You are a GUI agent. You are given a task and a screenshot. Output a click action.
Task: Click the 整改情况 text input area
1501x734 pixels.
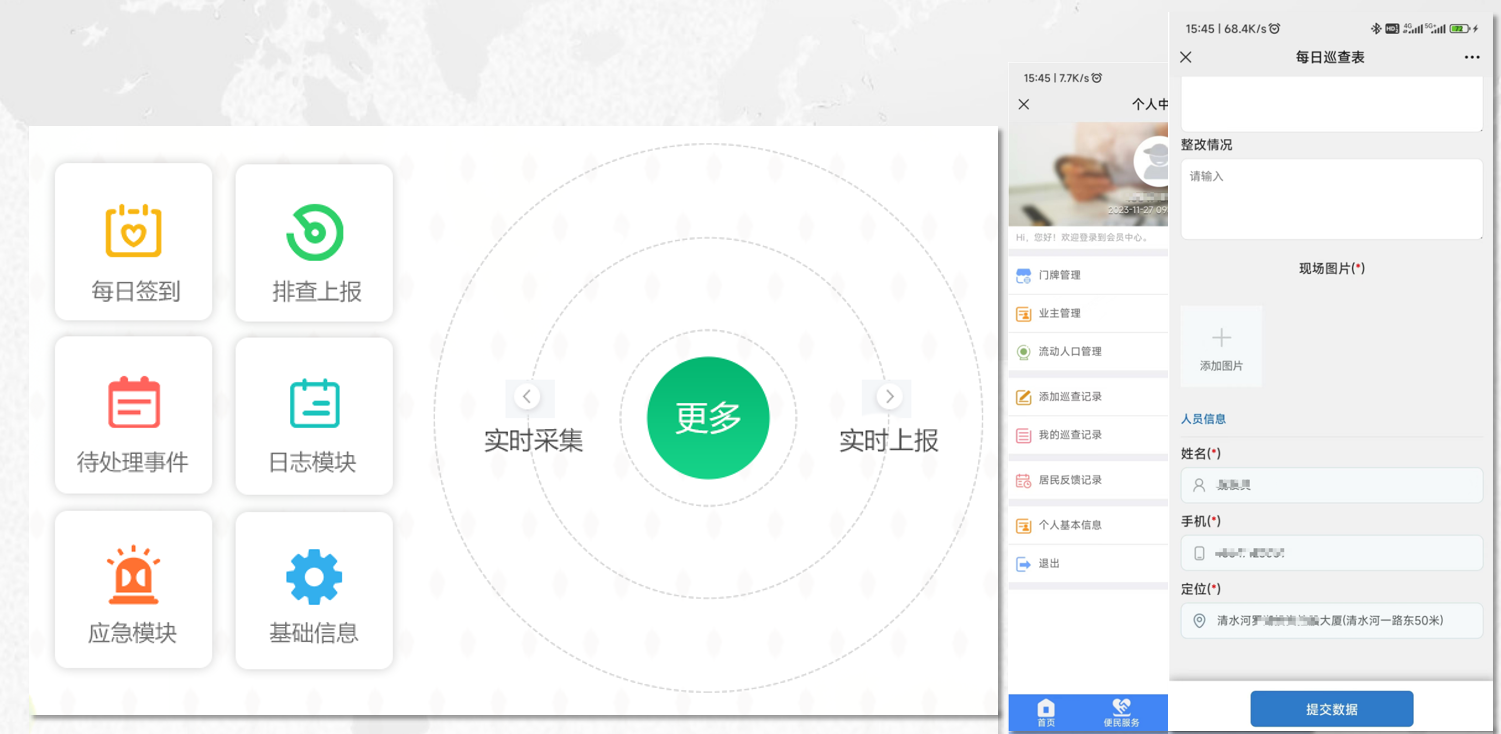(x=1331, y=199)
